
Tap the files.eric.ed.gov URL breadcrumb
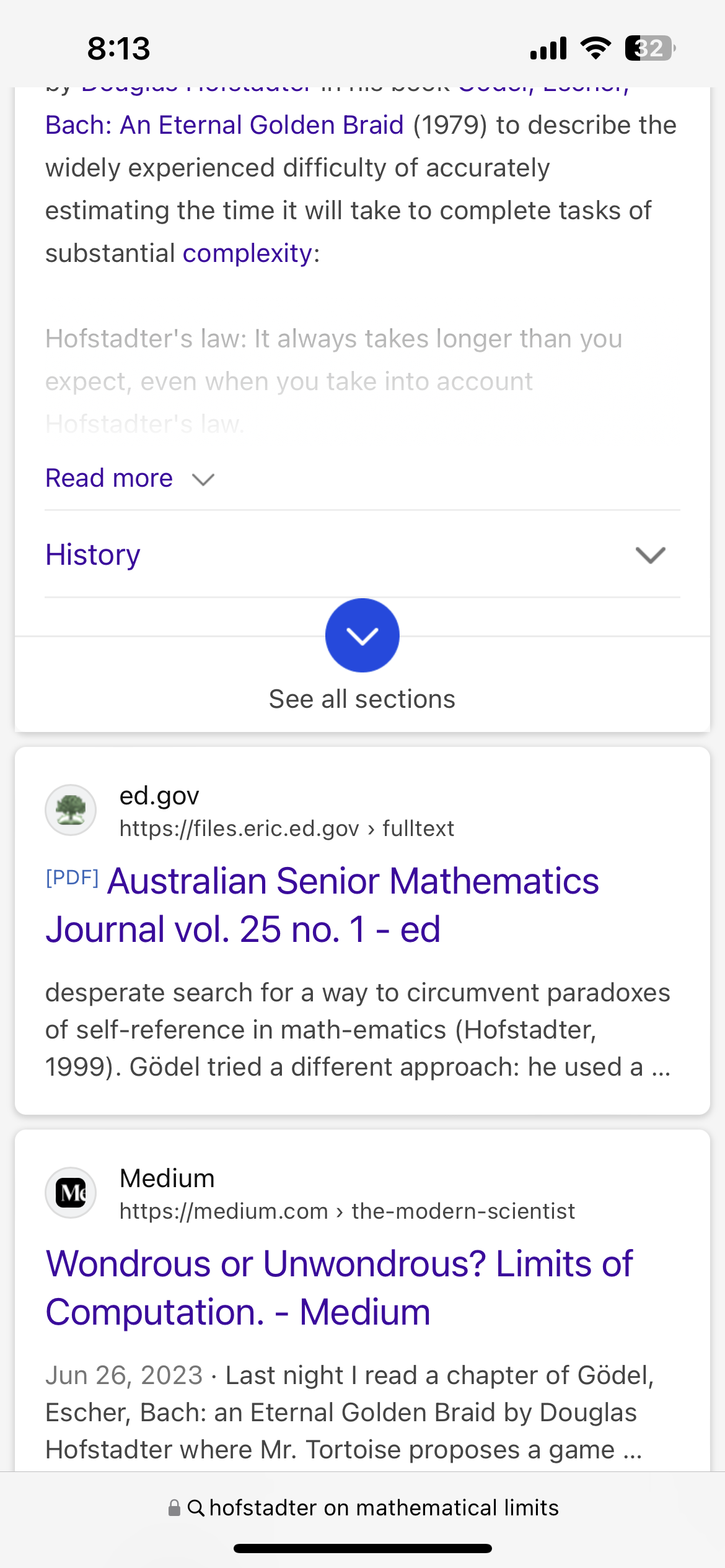pyautogui.click(x=287, y=829)
